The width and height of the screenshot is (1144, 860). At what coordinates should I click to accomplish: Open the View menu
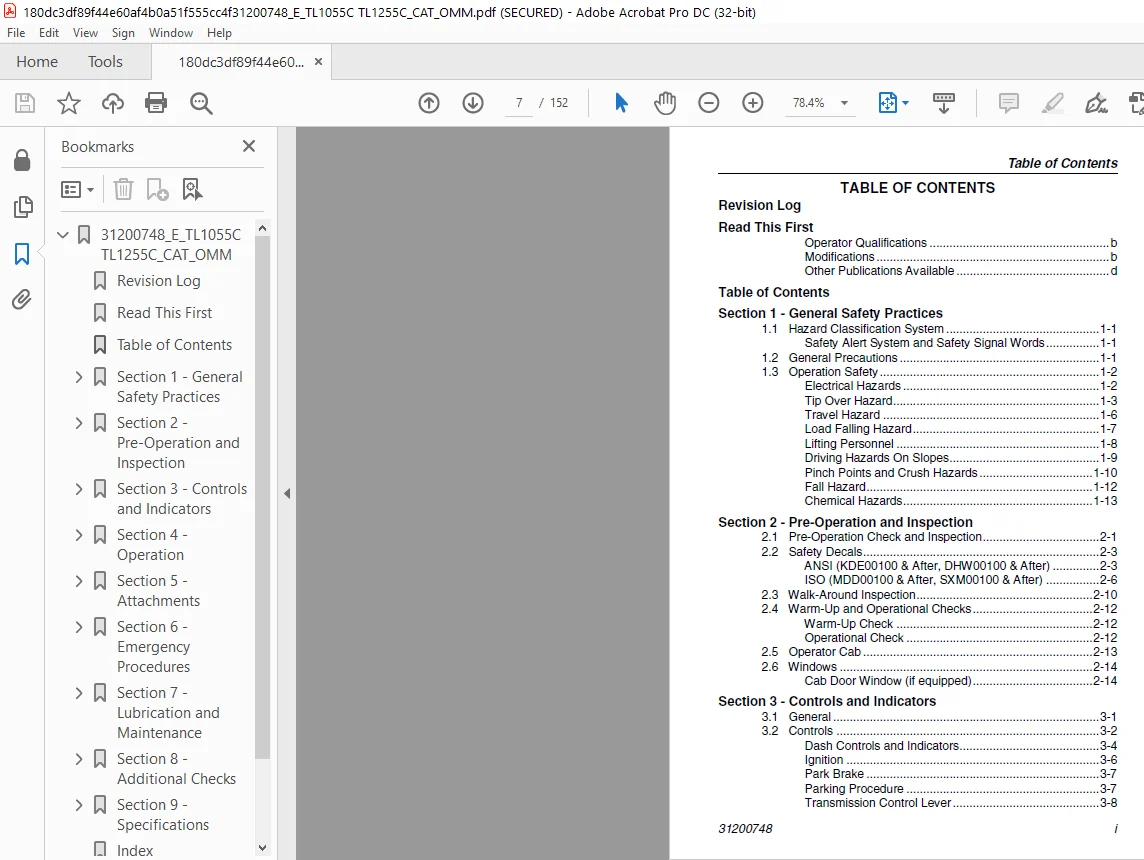click(85, 33)
